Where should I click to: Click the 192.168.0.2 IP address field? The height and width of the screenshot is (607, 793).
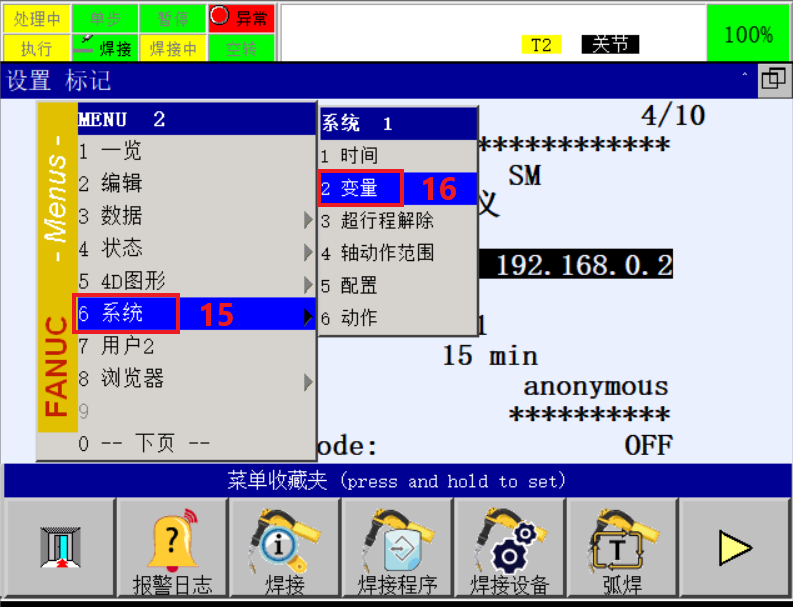[x=576, y=264]
